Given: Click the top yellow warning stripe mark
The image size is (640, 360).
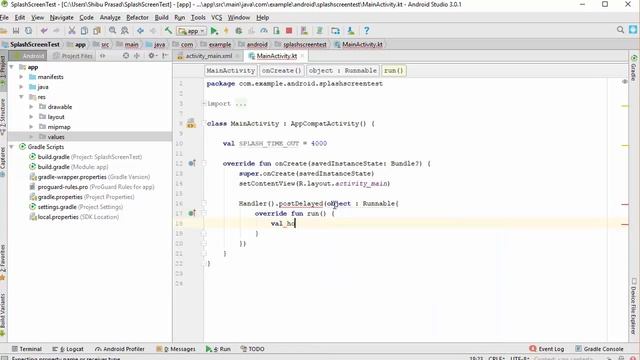Looking at the screenshot, I should tap(624, 106).
